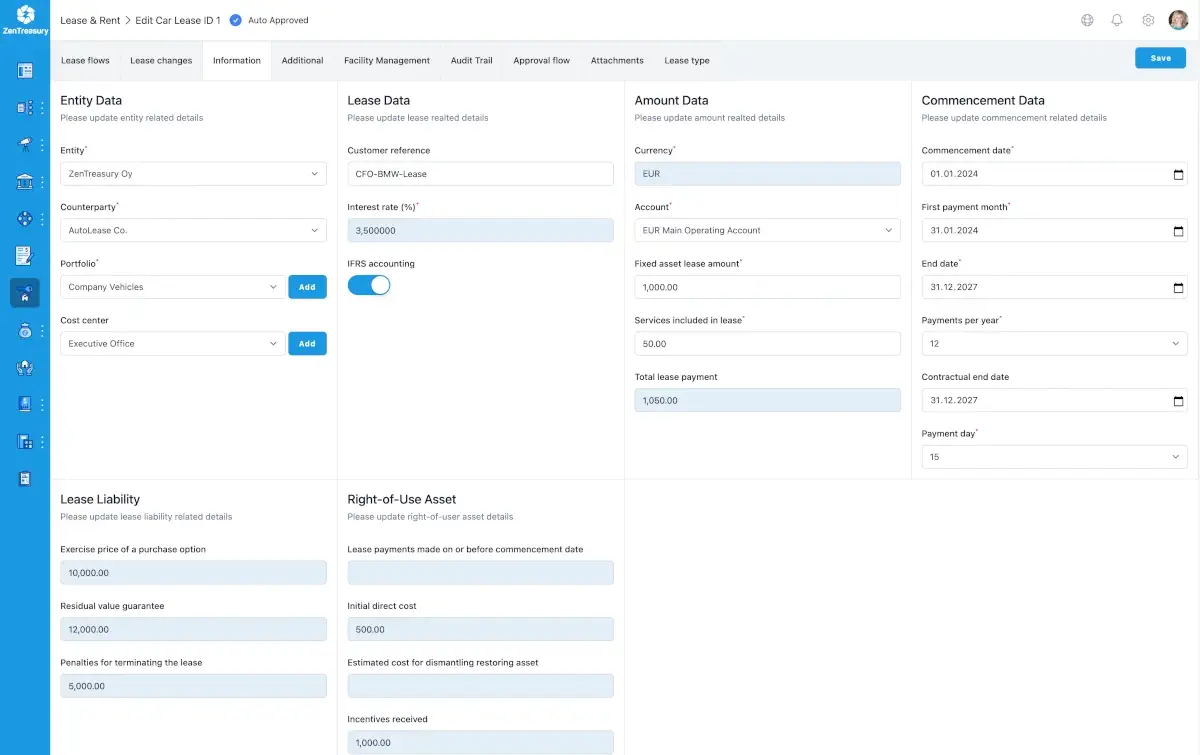Viewport: 1200px width, 755px height.
Task: Click the ZenTreasury logo
Action: [25, 20]
